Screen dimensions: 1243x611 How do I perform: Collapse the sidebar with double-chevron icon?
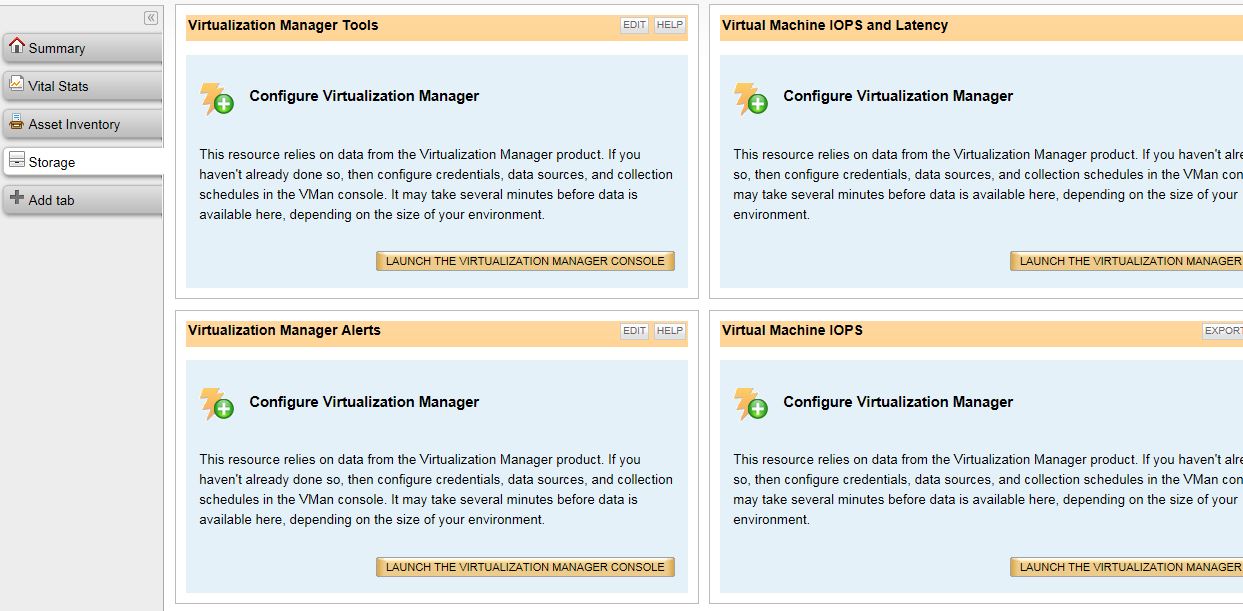point(151,18)
